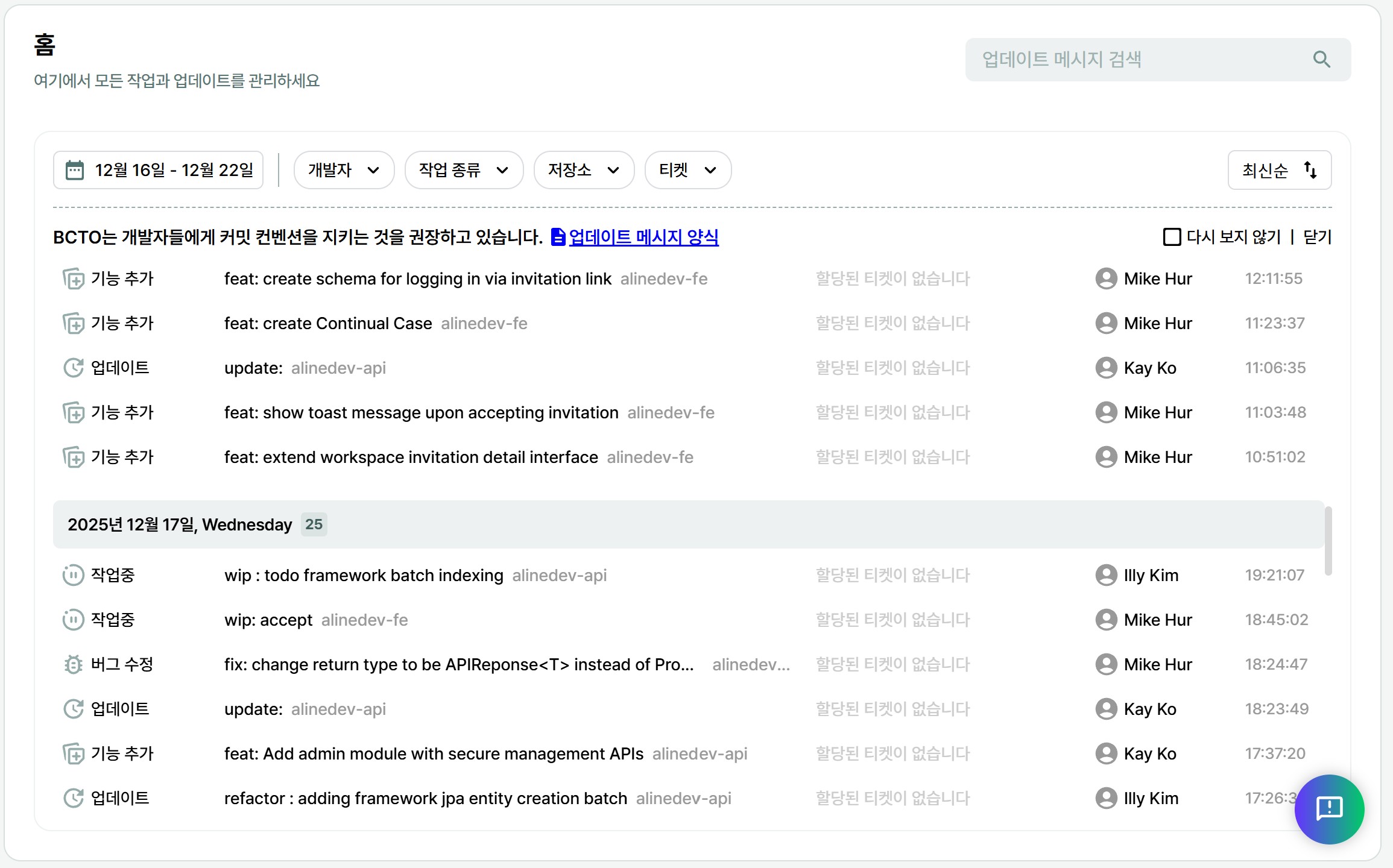The height and width of the screenshot is (868, 1393).
Task: Click the search magnifier icon
Action: click(x=1321, y=59)
